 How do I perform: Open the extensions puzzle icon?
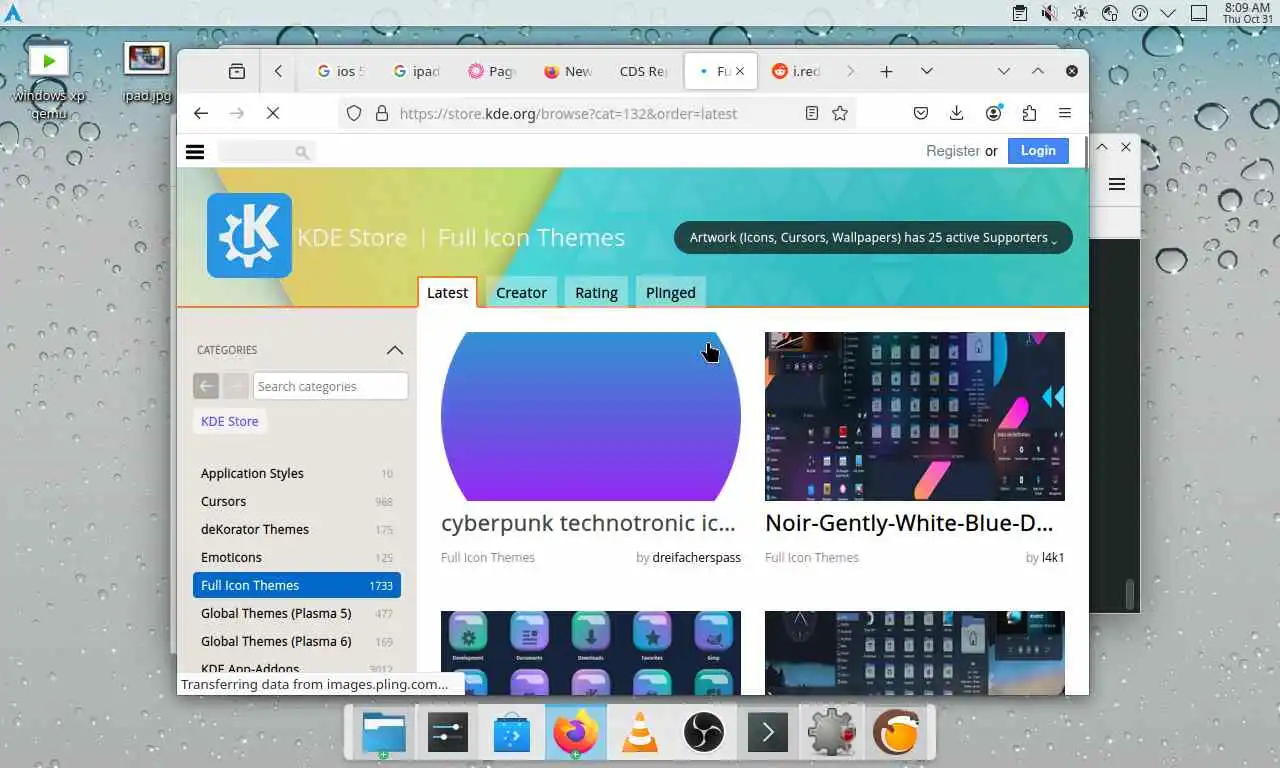[x=1029, y=113]
